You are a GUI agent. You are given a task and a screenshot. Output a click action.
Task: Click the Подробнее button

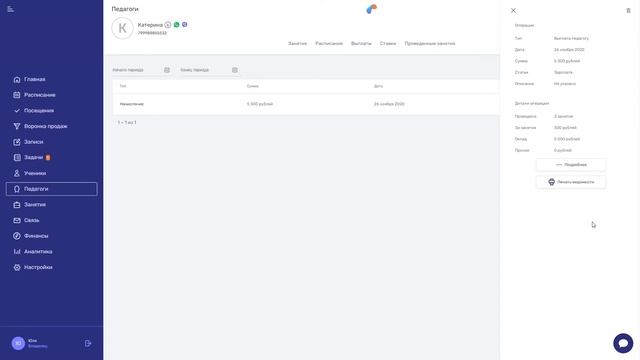[x=571, y=165]
